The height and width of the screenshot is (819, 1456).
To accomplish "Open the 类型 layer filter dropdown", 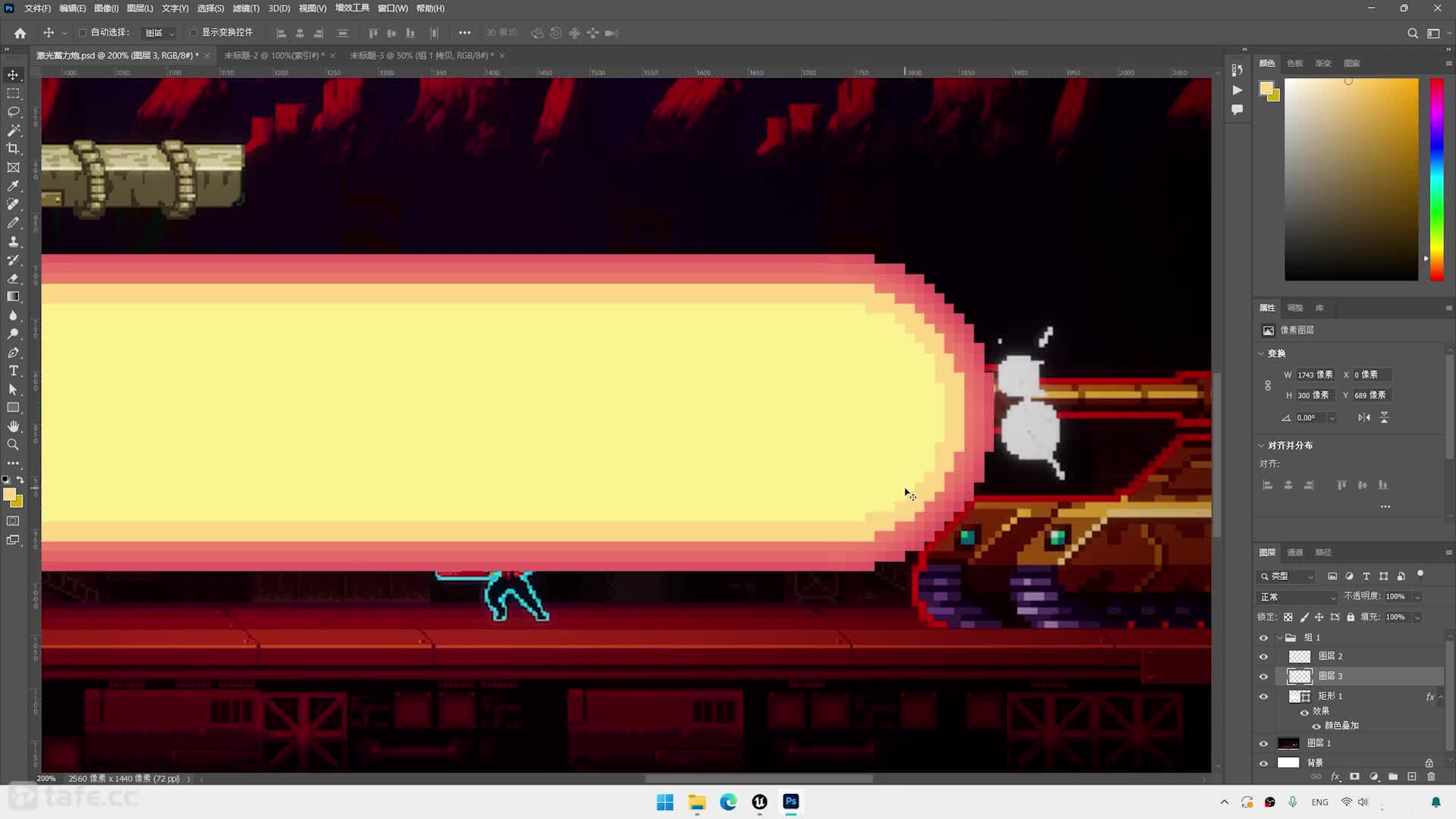I will click(x=1286, y=576).
